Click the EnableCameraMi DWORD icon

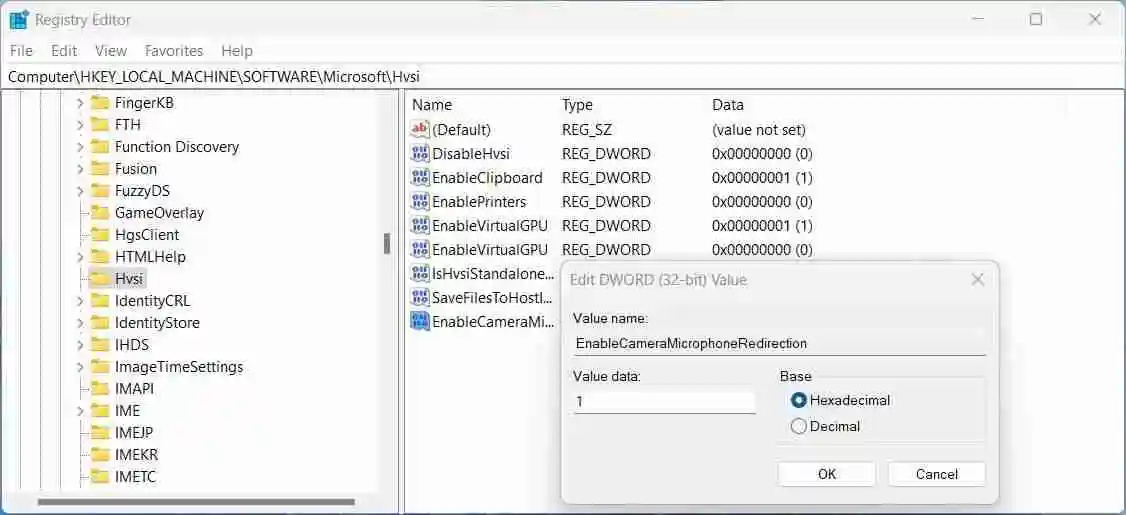pyautogui.click(x=419, y=322)
